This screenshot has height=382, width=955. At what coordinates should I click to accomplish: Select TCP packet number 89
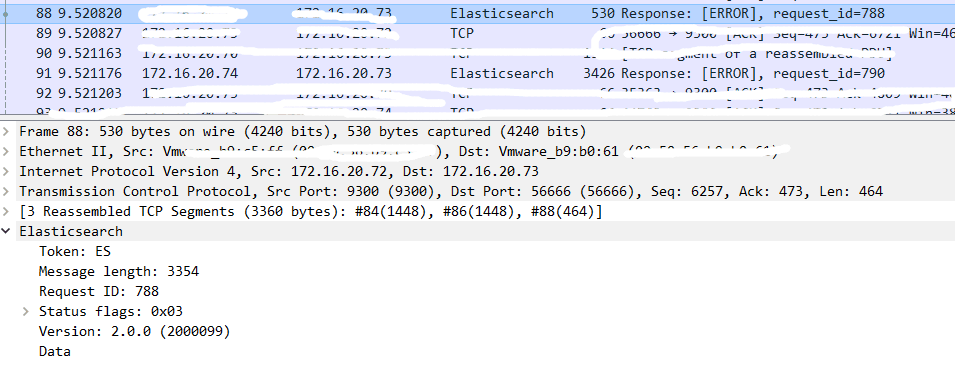(x=478, y=34)
